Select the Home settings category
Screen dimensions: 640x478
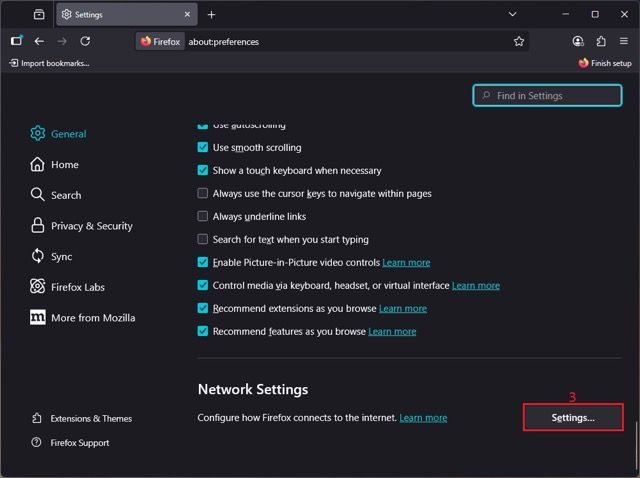click(64, 165)
